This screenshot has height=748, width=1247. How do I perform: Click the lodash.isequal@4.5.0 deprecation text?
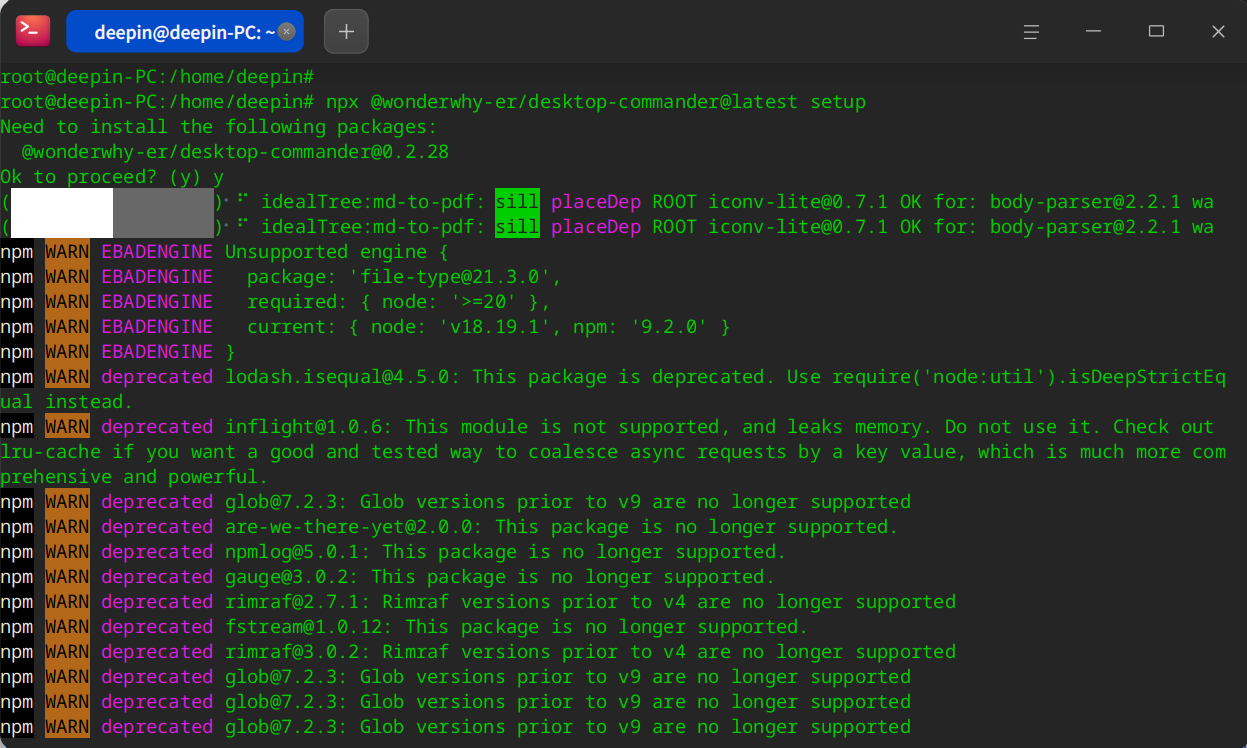[725, 377]
